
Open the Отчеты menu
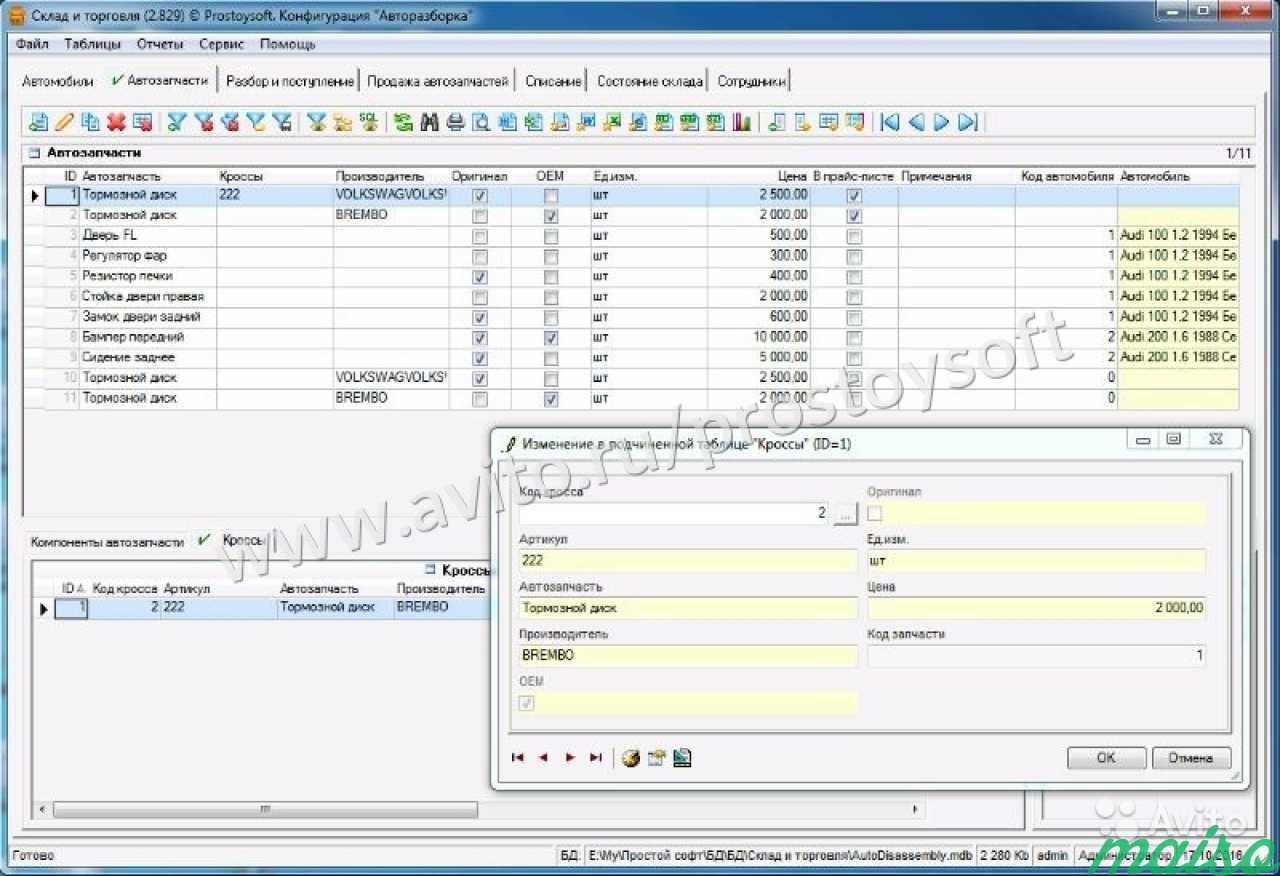coord(160,44)
